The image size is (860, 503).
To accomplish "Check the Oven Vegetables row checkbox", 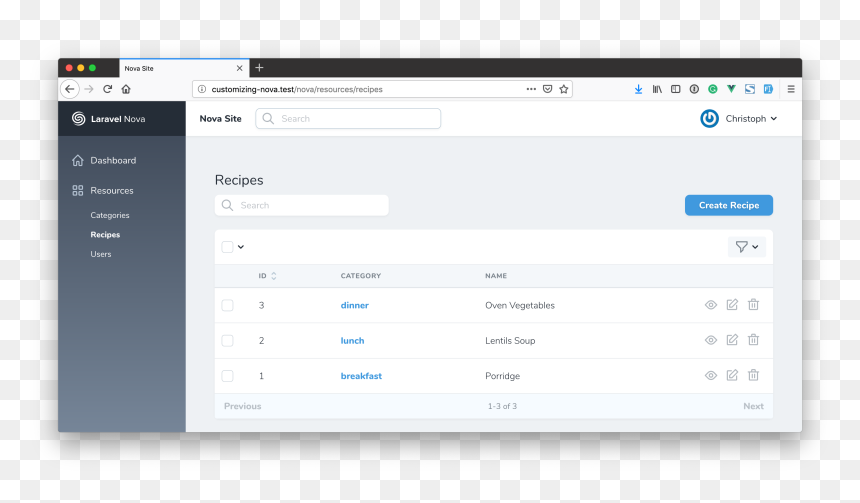I will click(227, 305).
